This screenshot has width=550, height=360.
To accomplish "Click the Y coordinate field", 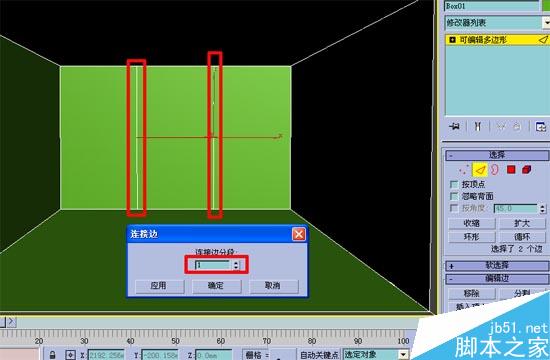I will (x=160, y=355).
